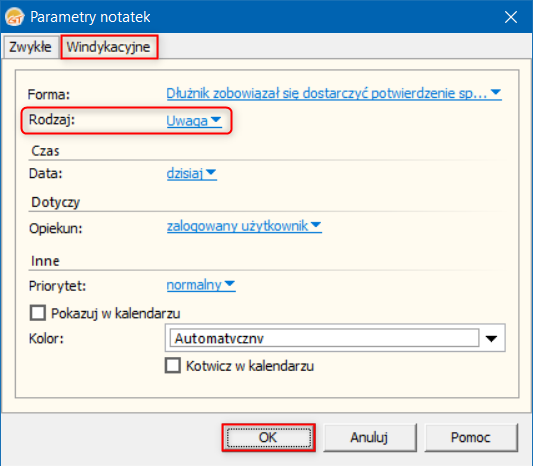
Task: Select the Windykacyjne tab
Action: coord(109,47)
